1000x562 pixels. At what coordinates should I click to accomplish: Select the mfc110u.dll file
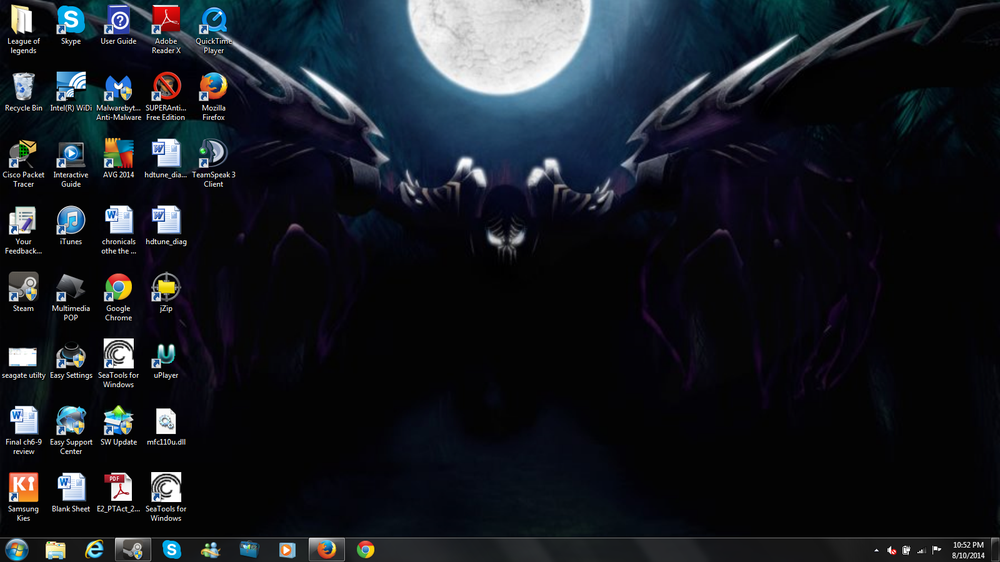tap(166, 427)
